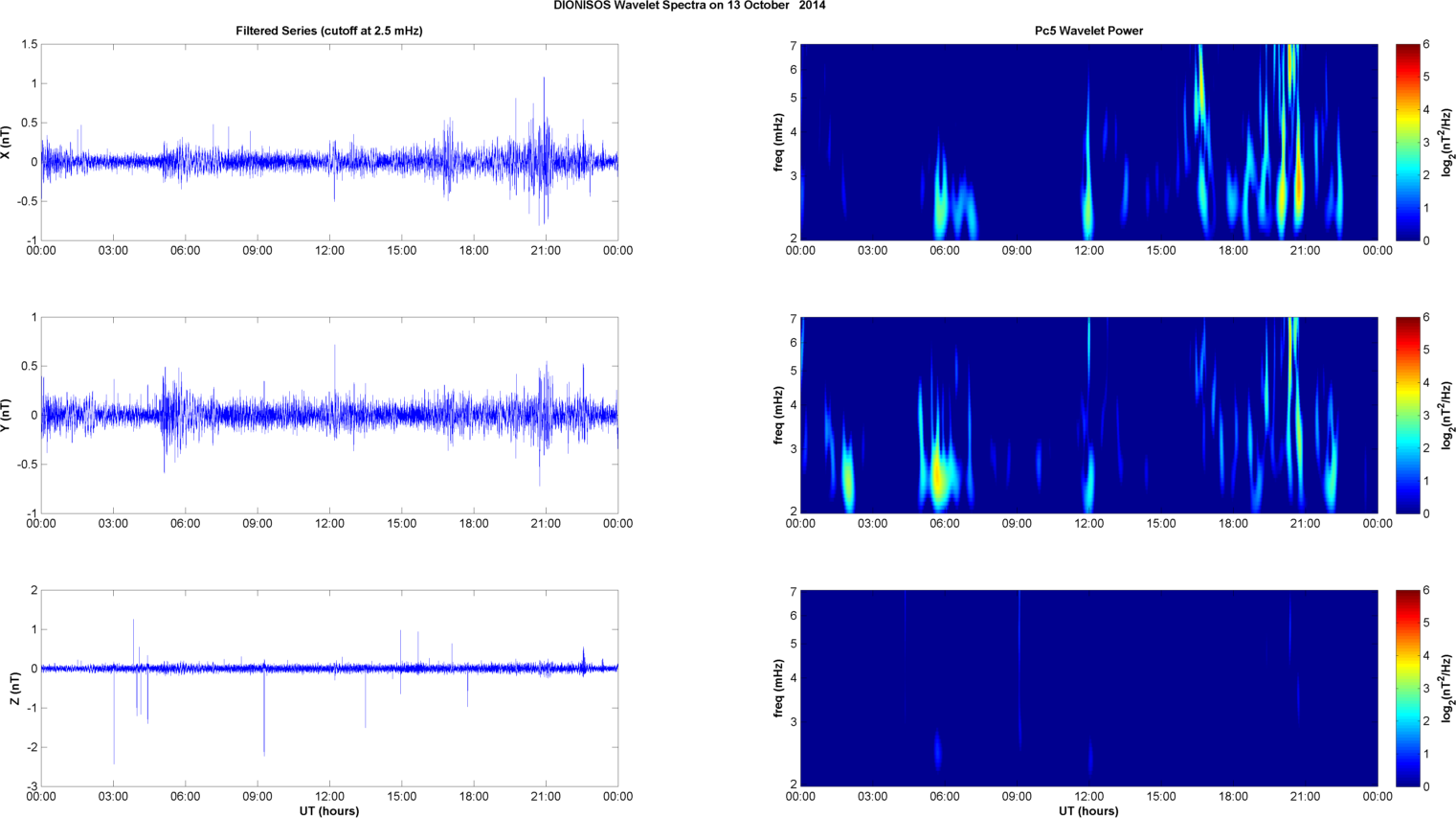This screenshot has height=818, width=1456.
Task: Click log2(nT²/Hz) label of Z spectrogram colorbar
Action: [1448, 688]
